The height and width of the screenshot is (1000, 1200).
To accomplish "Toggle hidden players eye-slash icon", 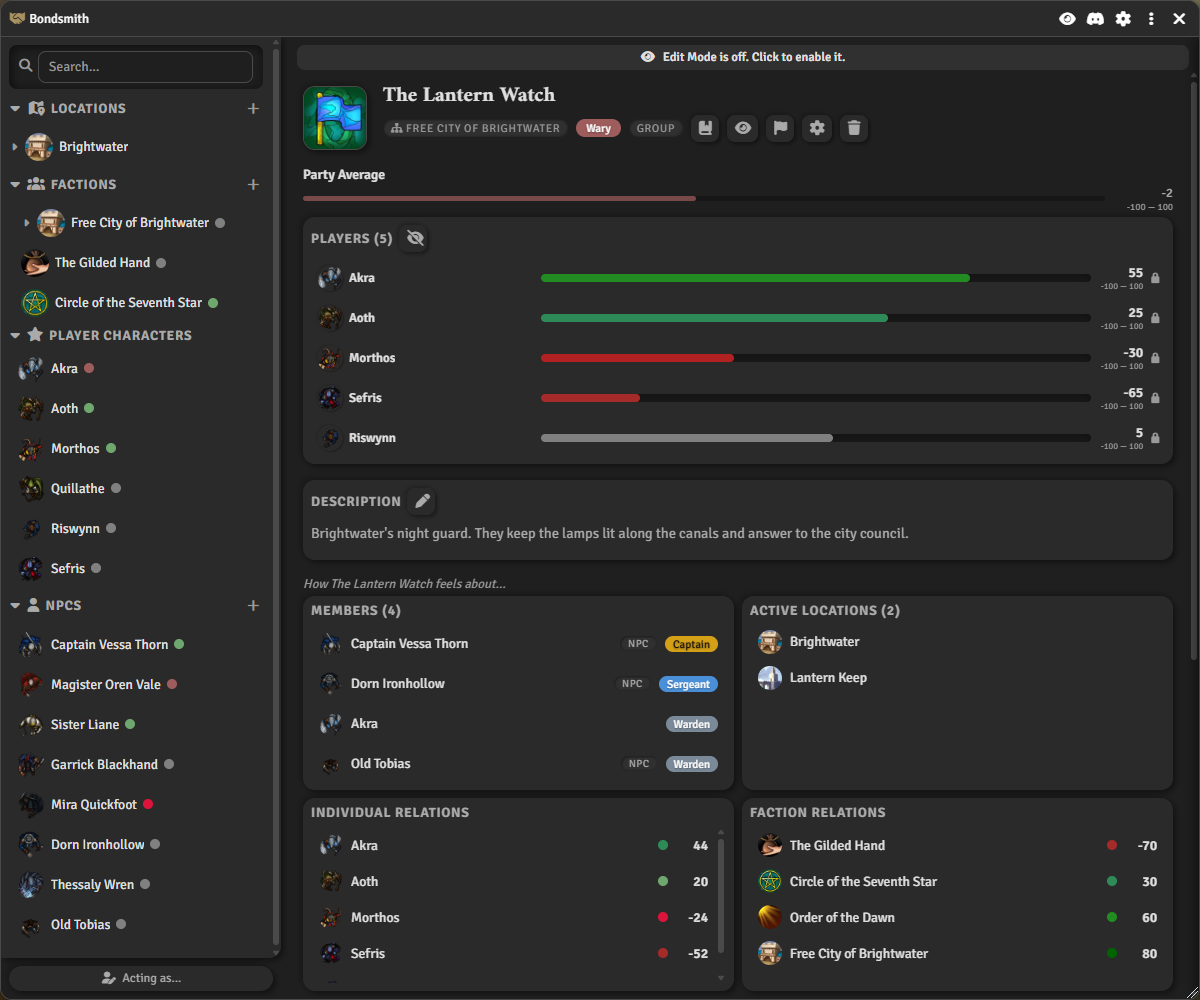I will point(416,238).
